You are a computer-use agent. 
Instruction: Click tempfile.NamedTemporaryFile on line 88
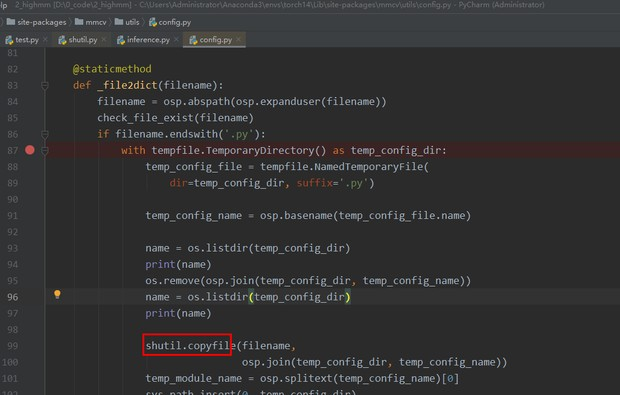[341, 166]
